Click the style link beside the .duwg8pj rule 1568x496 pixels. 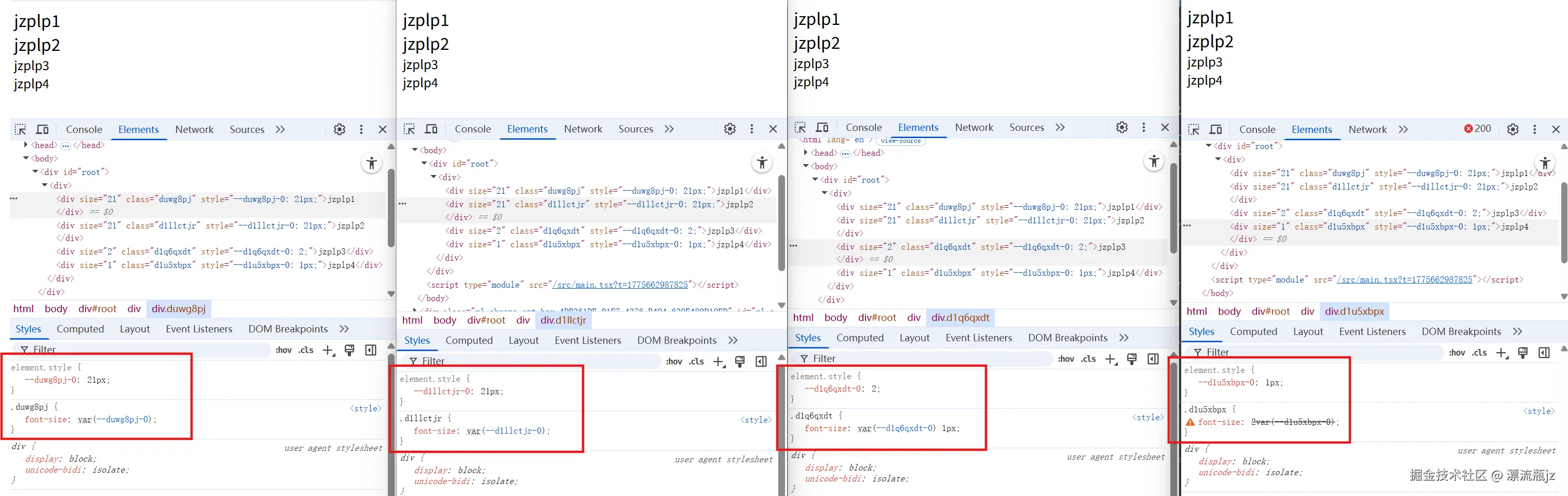[366, 408]
